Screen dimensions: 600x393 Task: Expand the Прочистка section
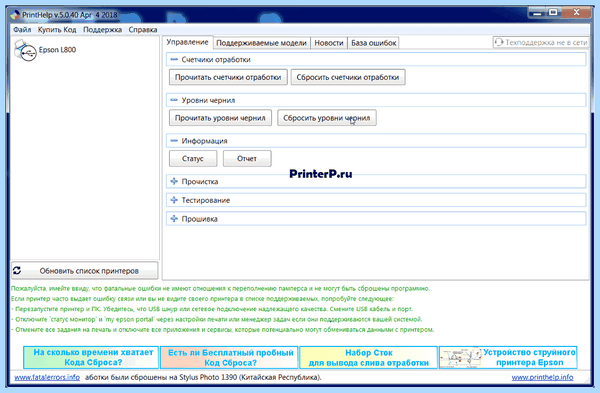174,181
